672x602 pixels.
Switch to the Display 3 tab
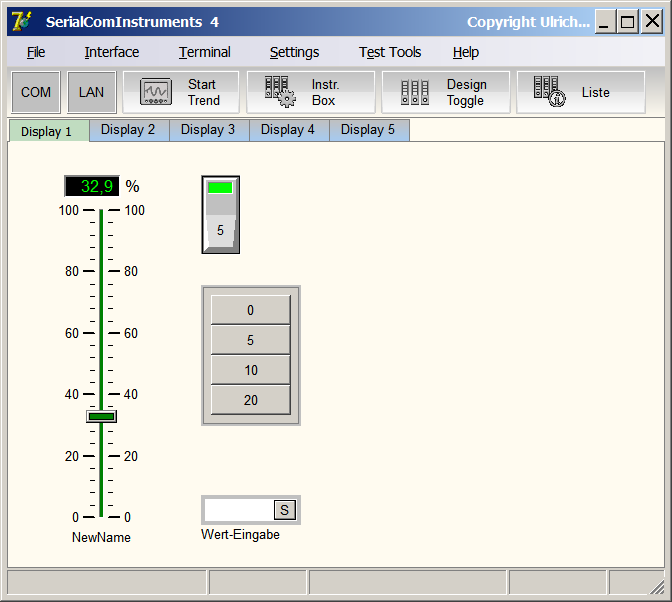click(x=209, y=130)
